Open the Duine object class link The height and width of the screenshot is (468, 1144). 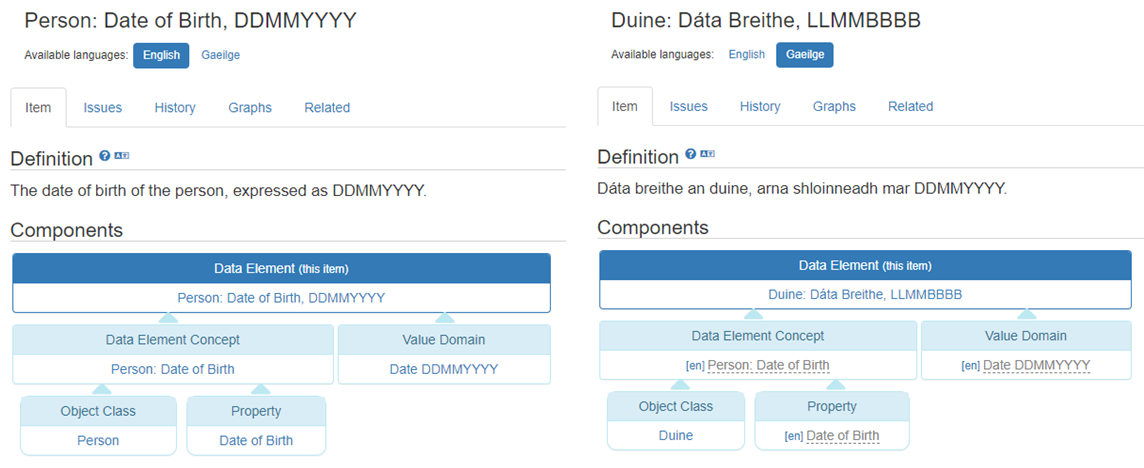[675, 436]
